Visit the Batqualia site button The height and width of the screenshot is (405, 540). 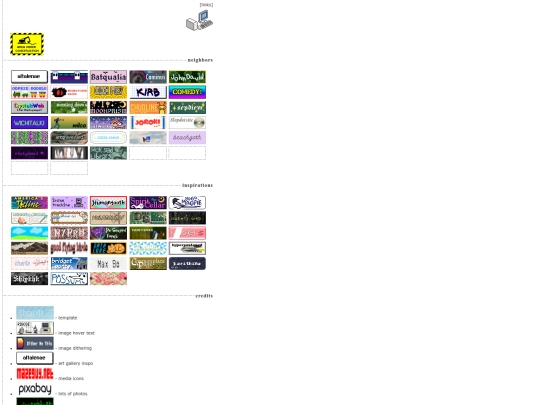(108, 77)
